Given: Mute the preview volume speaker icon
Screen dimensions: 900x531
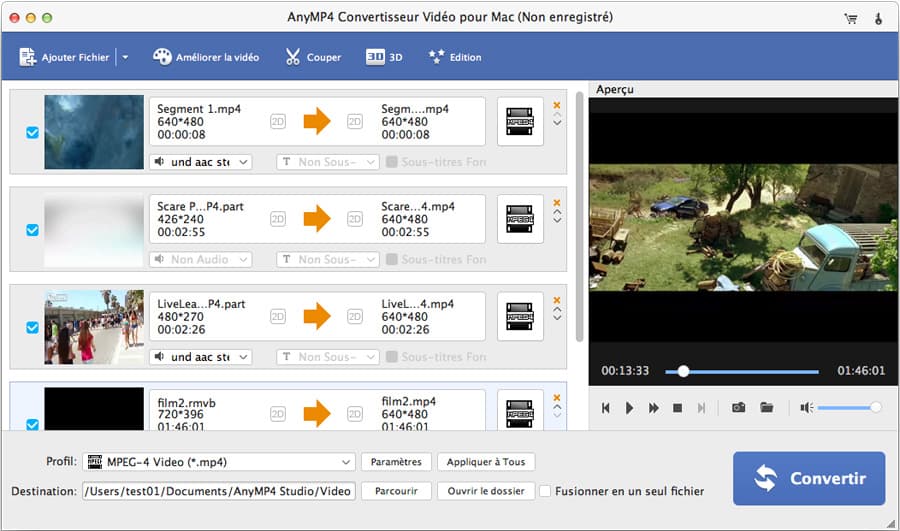Looking at the screenshot, I should 806,408.
